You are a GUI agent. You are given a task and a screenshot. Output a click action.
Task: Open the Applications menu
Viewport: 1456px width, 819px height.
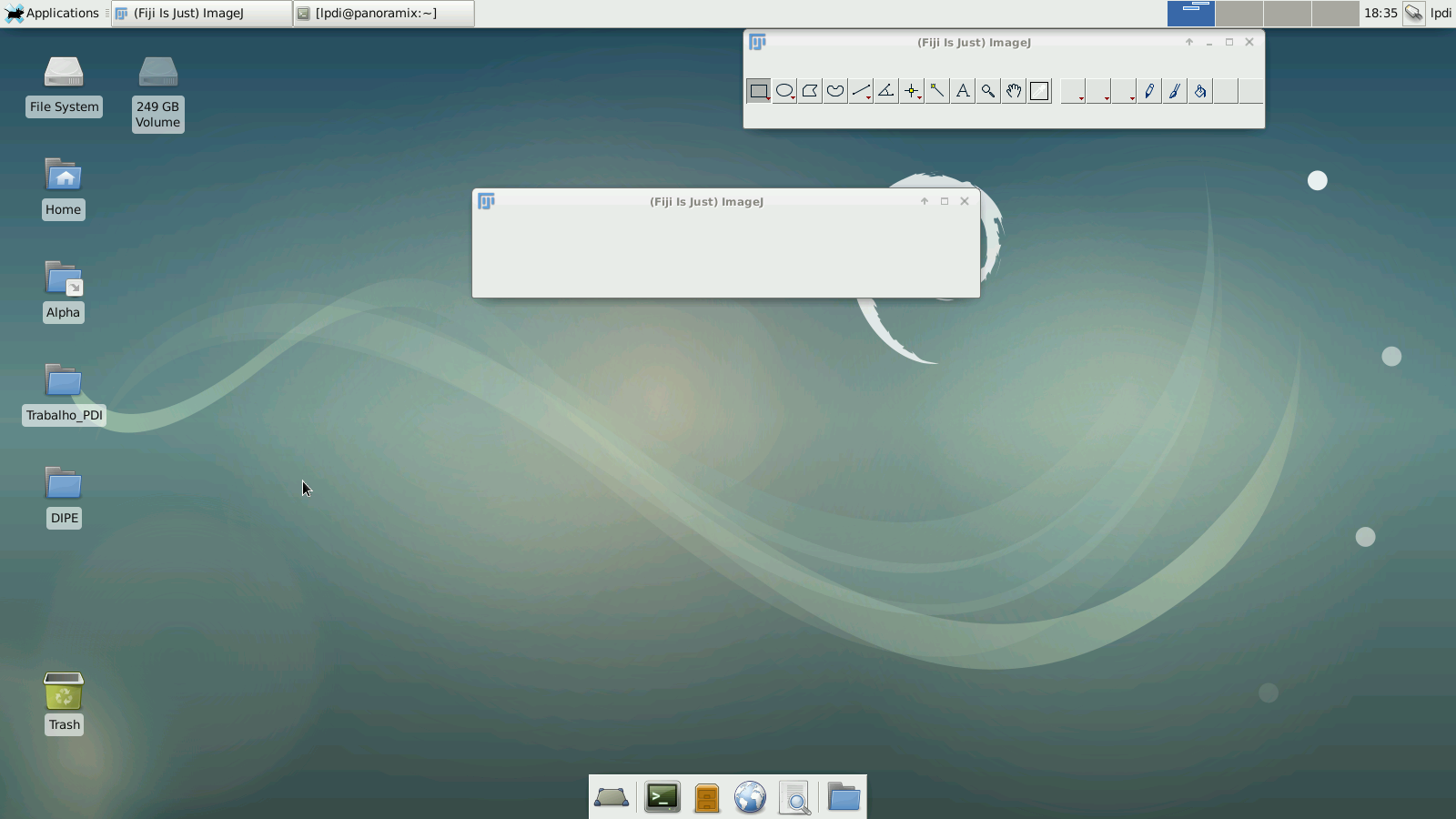tap(53, 13)
